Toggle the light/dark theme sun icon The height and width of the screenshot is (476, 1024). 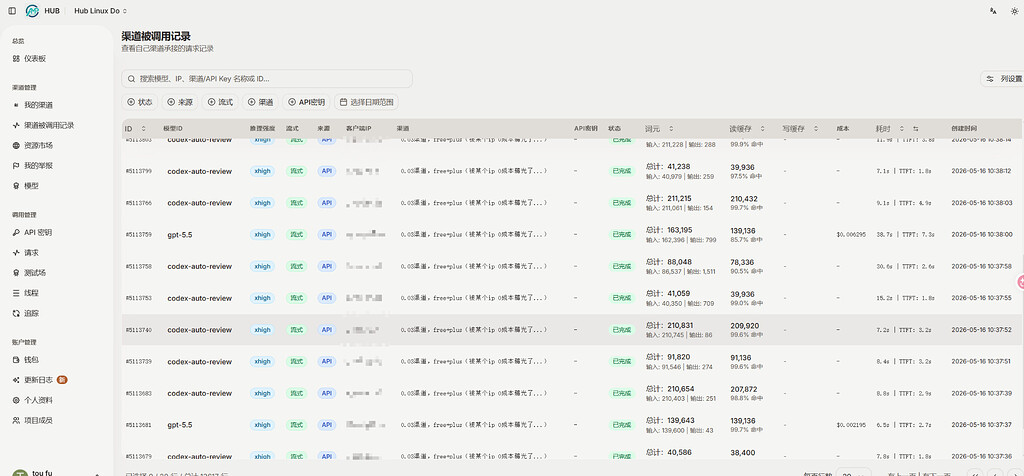point(1014,11)
